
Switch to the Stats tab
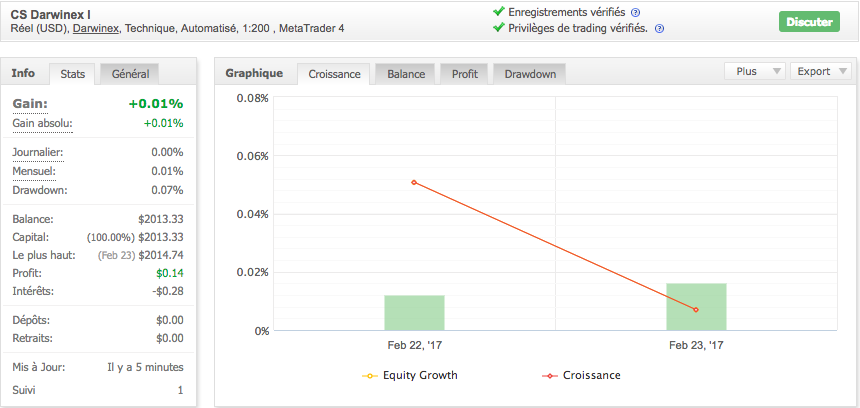point(72,74)
